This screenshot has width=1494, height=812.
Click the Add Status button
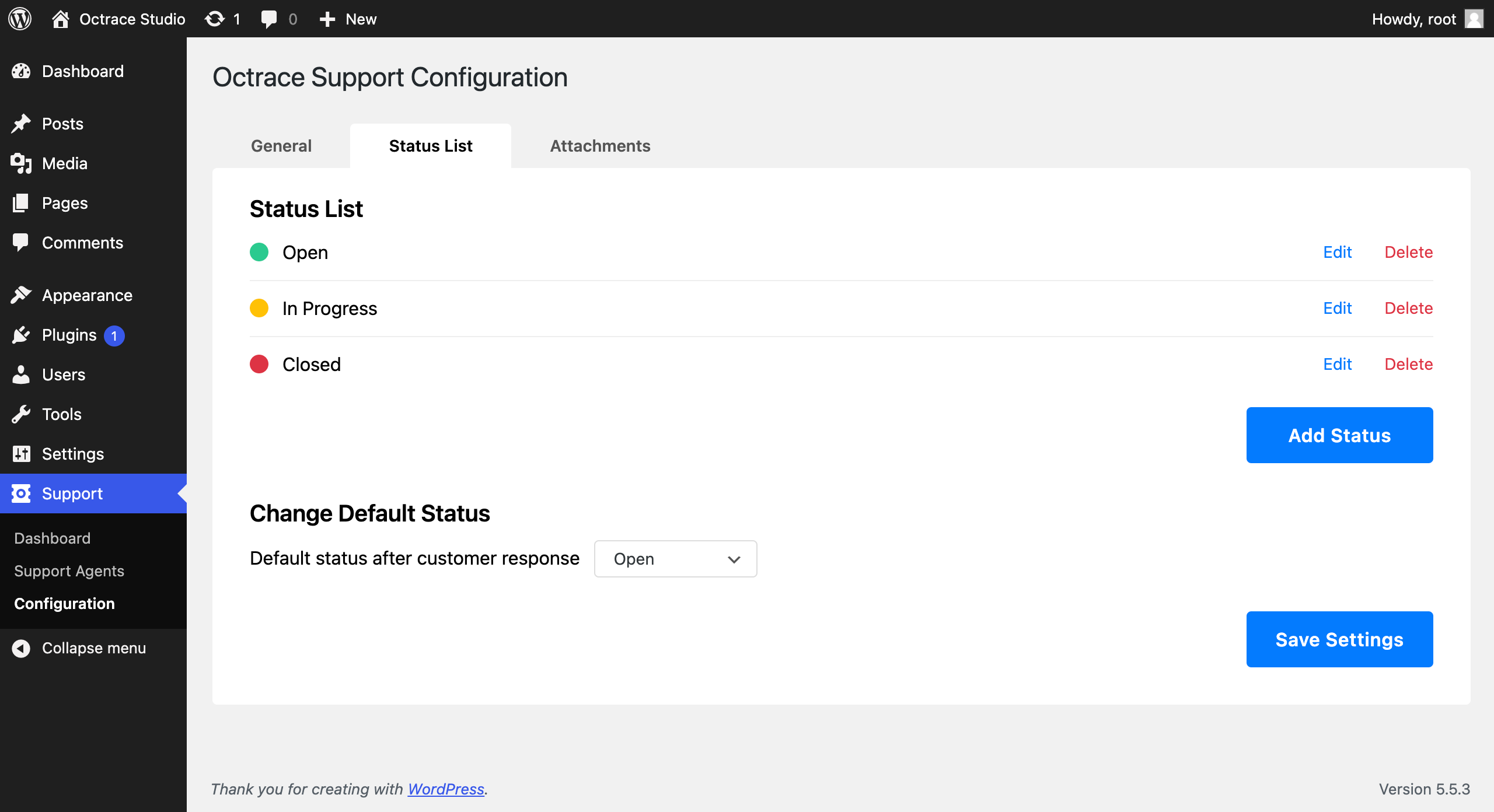[1339, 435]
